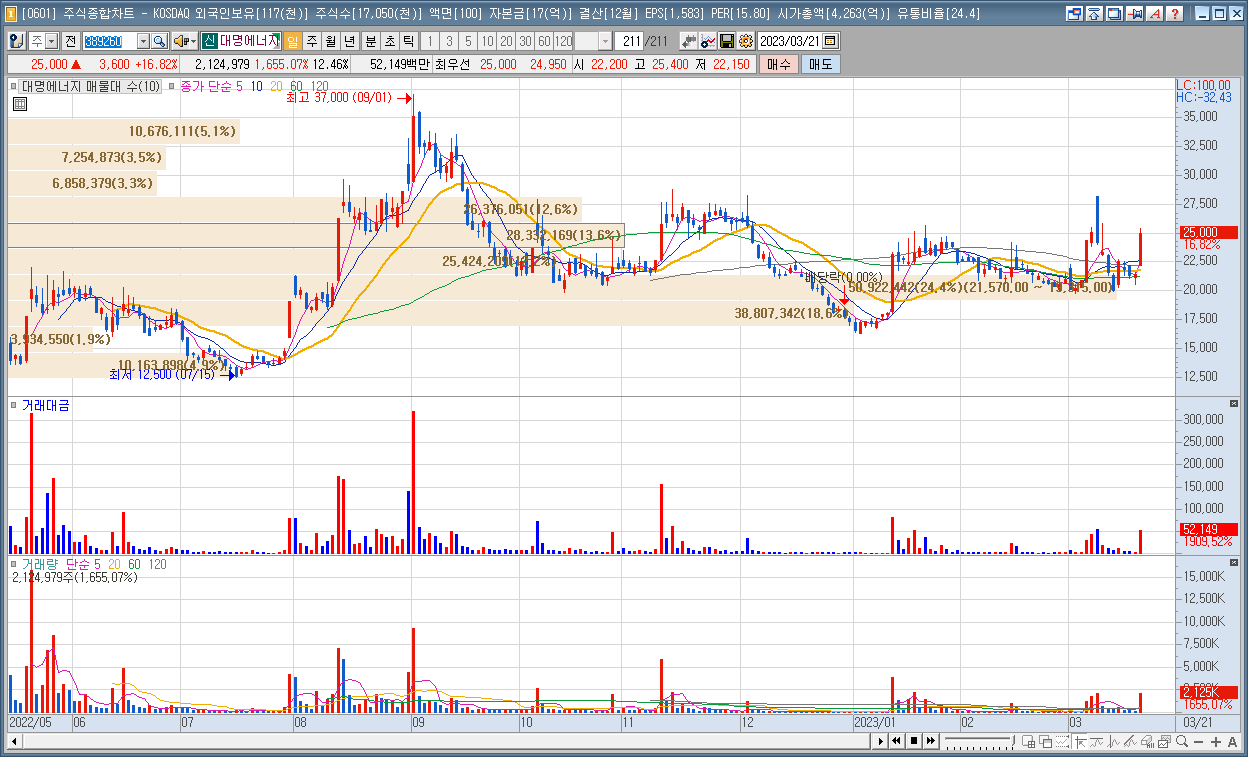Choose the 120 interval button
The width and height of the screenshot is (1248, 757).
pyautogui.click(x=563, y=41)
